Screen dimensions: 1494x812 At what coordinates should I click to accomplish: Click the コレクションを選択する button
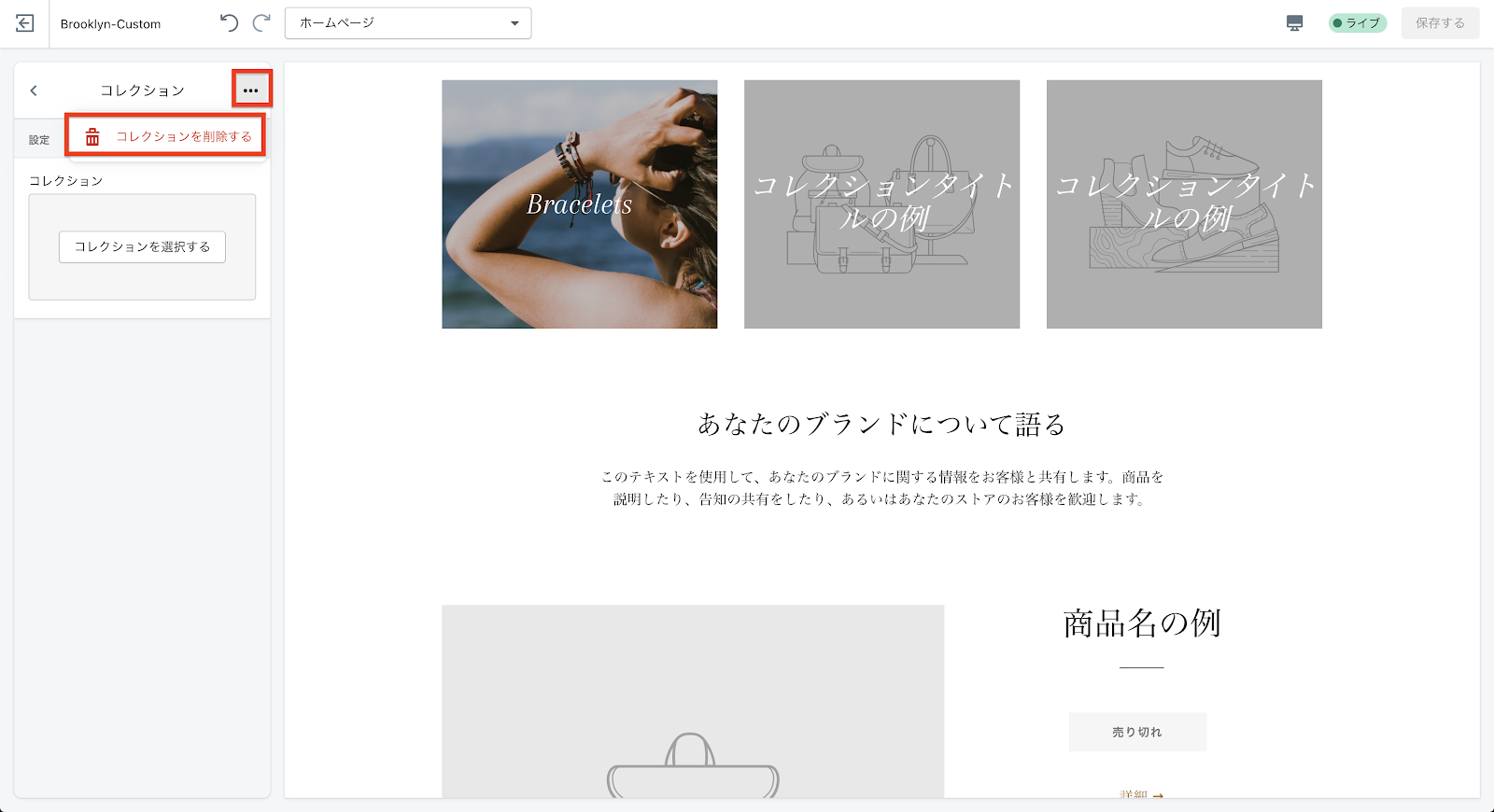142,247
